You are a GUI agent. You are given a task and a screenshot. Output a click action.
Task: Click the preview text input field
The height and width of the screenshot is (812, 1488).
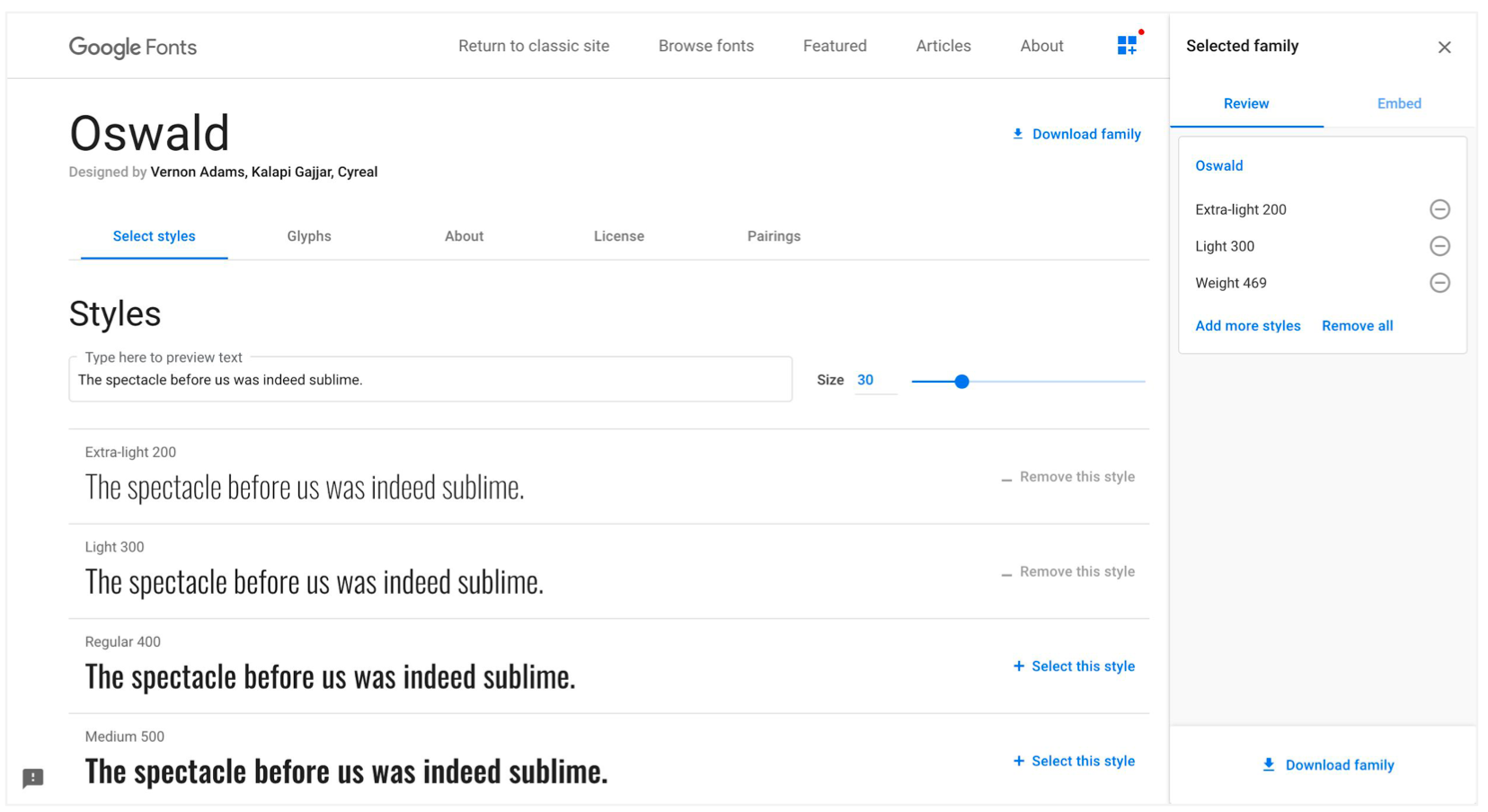(x=430, y=380)
